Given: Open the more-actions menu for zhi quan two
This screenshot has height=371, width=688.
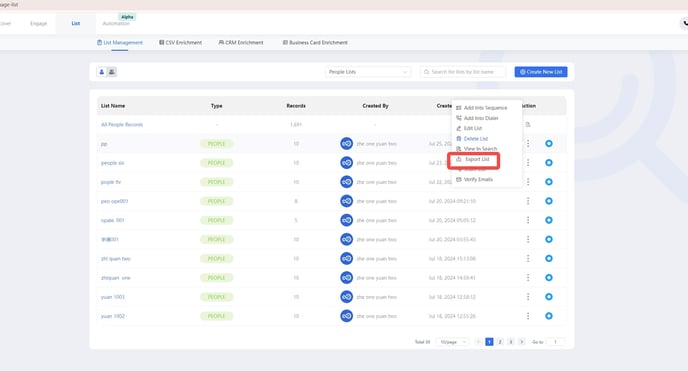Looking at the screenshot, I should (528, 258).
